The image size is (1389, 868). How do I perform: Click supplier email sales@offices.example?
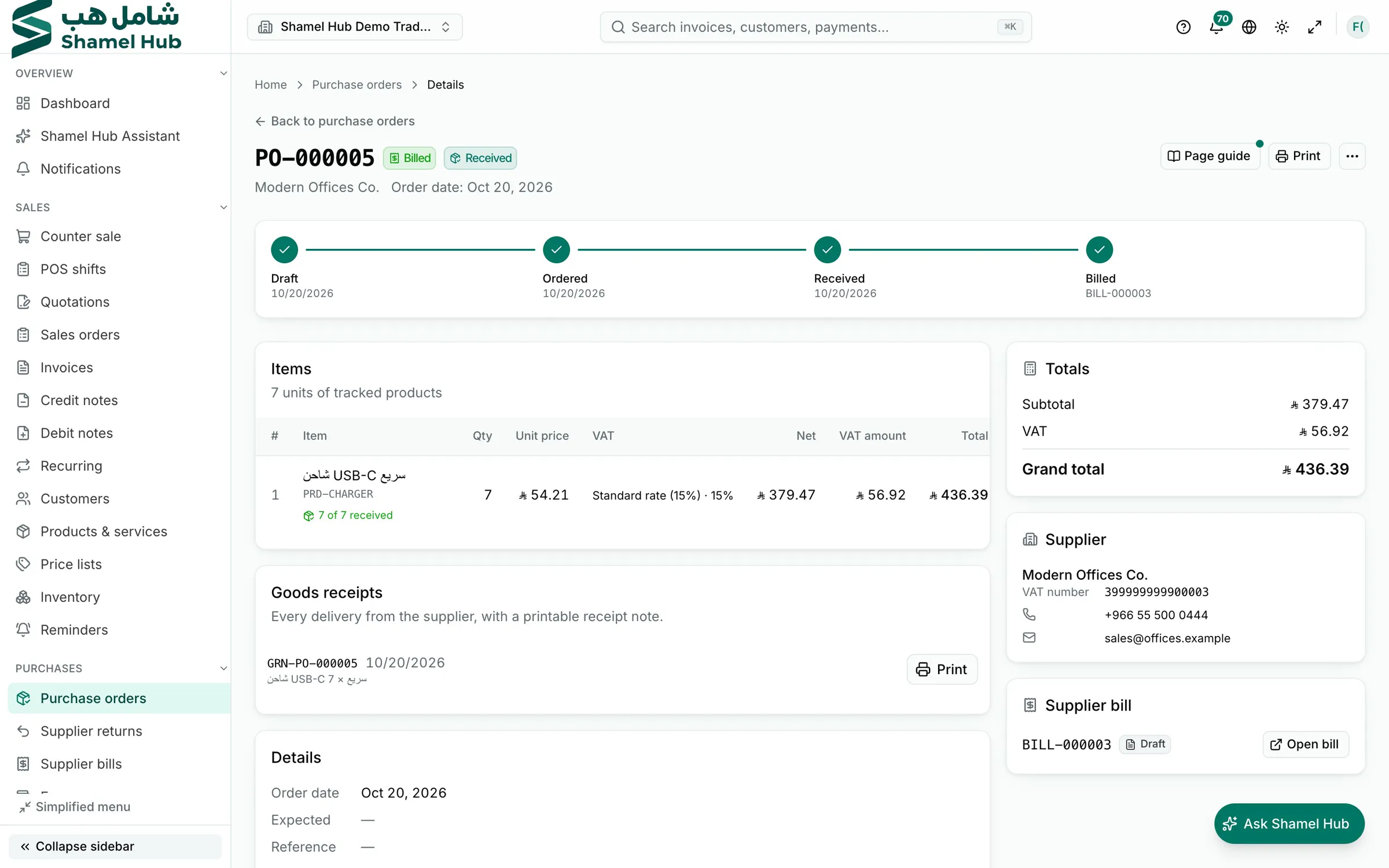tap(1167, 638)
